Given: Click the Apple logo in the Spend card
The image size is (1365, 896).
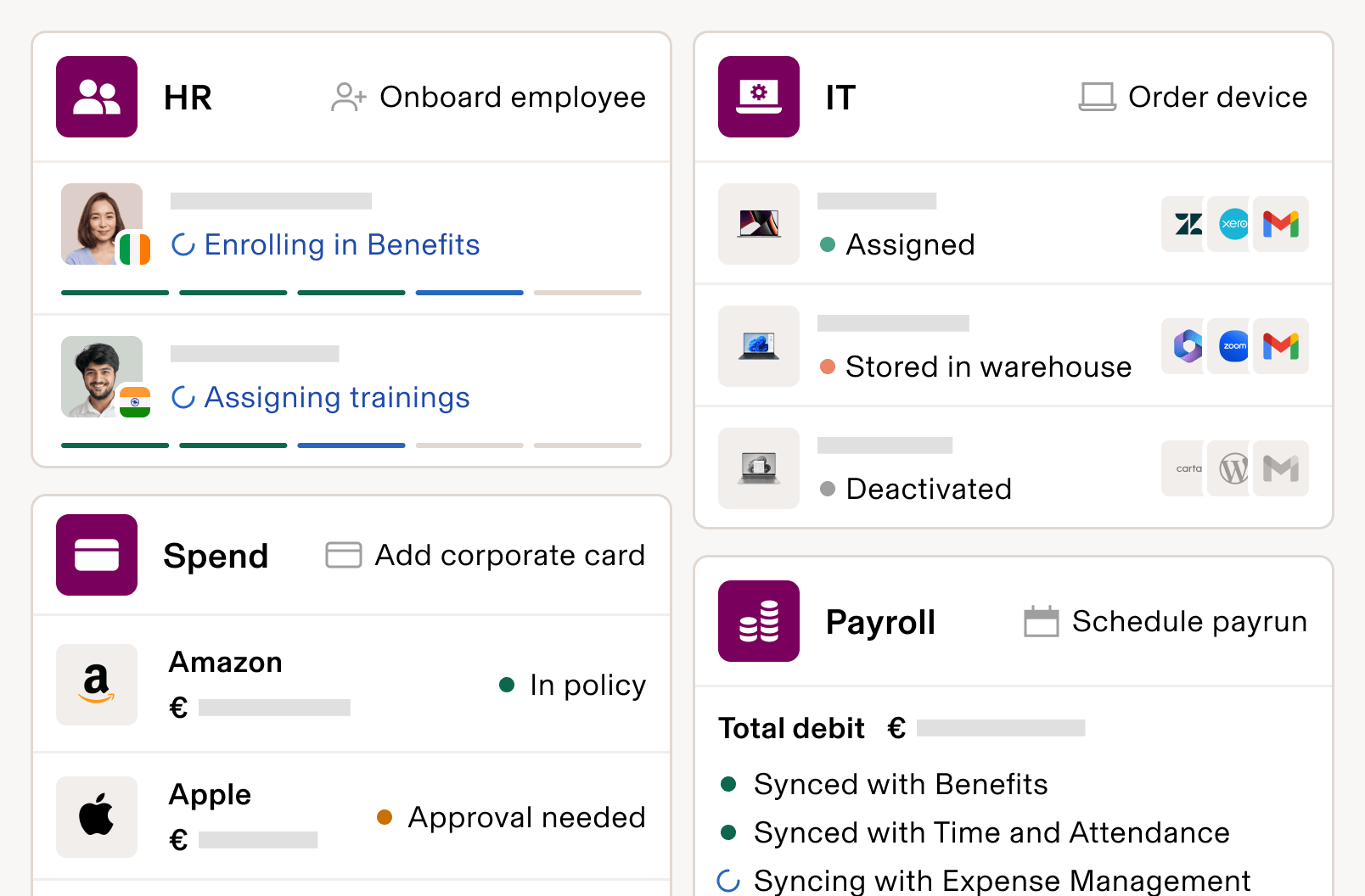Looking at the screenshot, I should [x=96, y=816].
